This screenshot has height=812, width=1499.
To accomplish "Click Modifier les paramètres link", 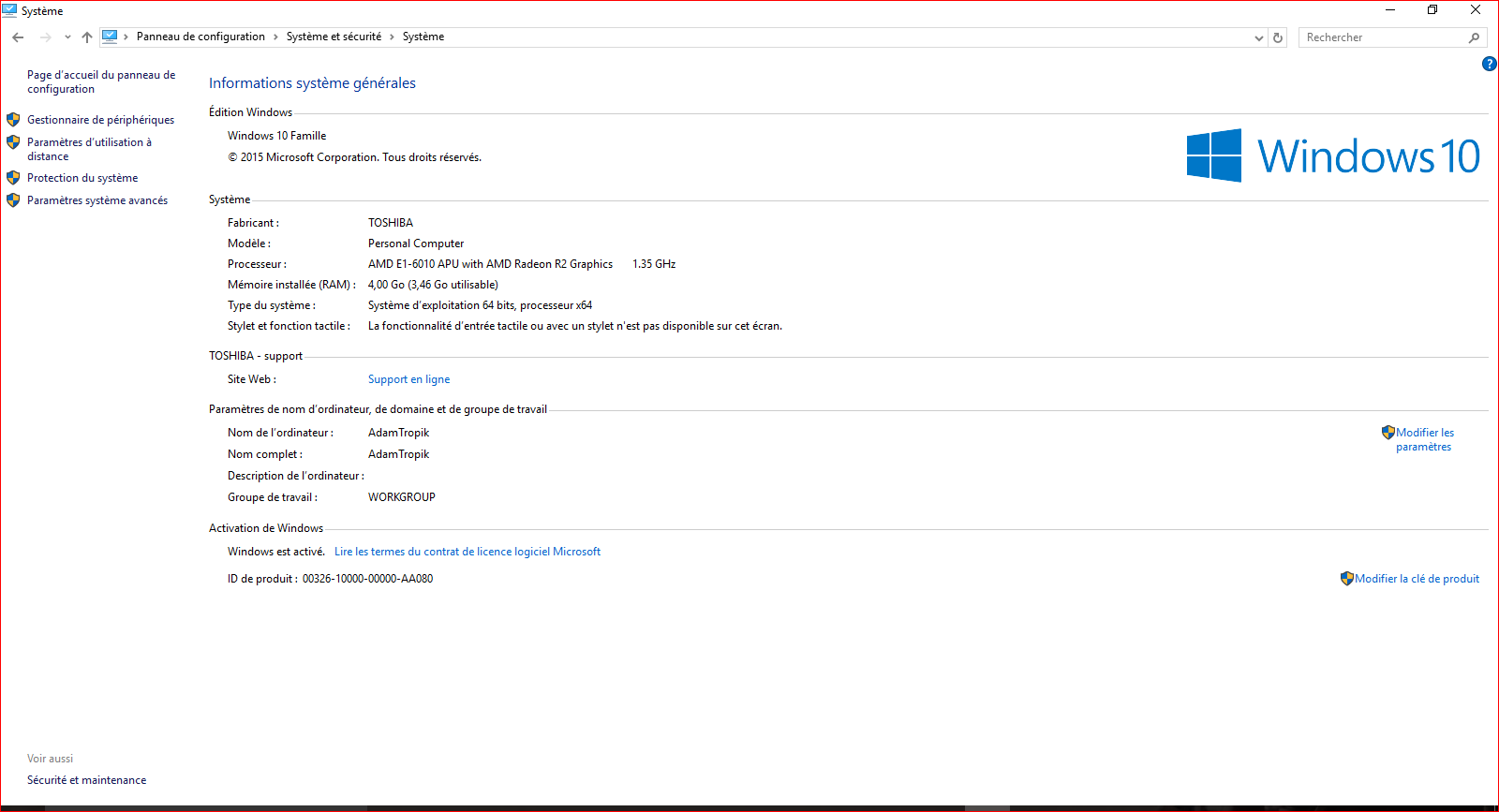I will (x=1425, y=439).
